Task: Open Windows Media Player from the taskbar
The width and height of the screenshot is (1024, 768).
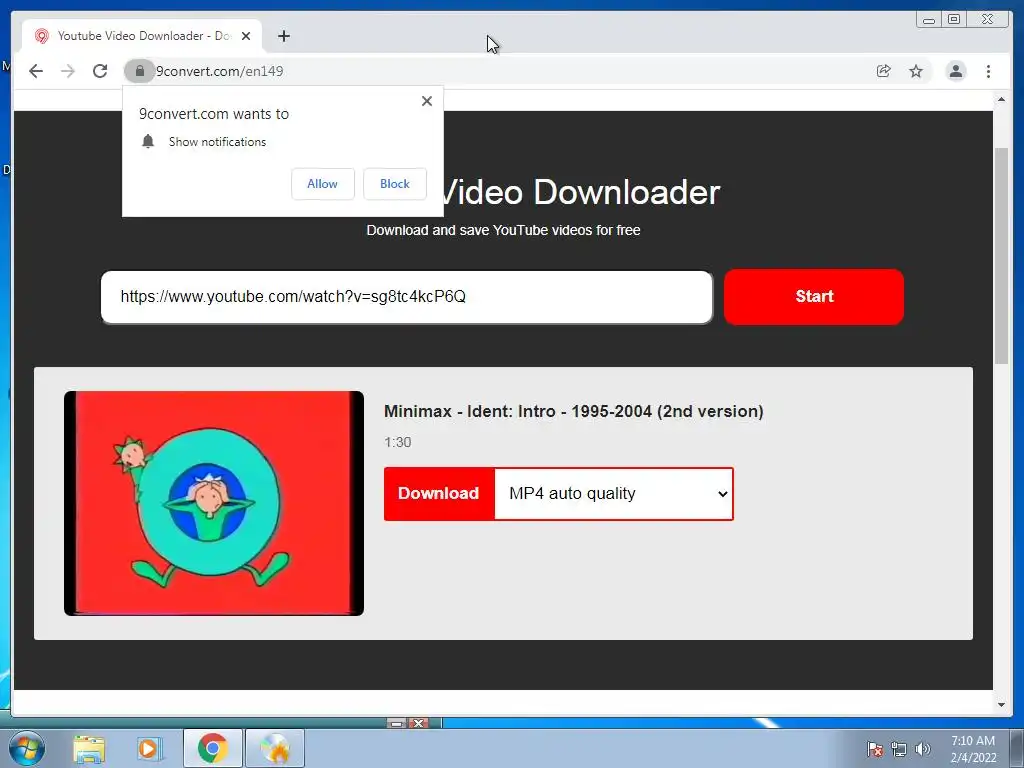Action: click(x=149, y=748)
